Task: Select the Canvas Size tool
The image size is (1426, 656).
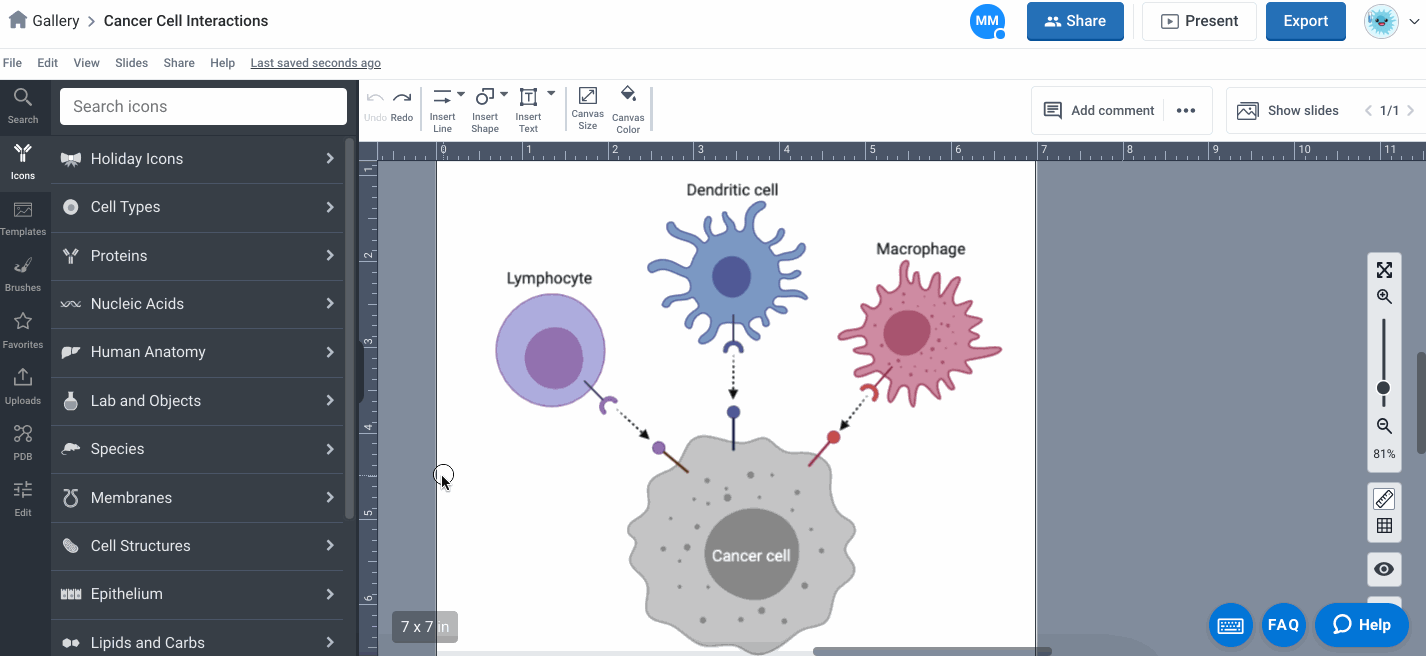Action: (x=587, y=108)
